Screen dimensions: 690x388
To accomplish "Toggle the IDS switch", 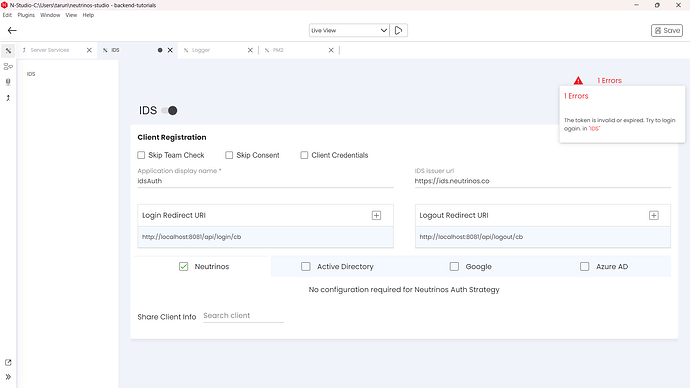I will tap(169, 110).
